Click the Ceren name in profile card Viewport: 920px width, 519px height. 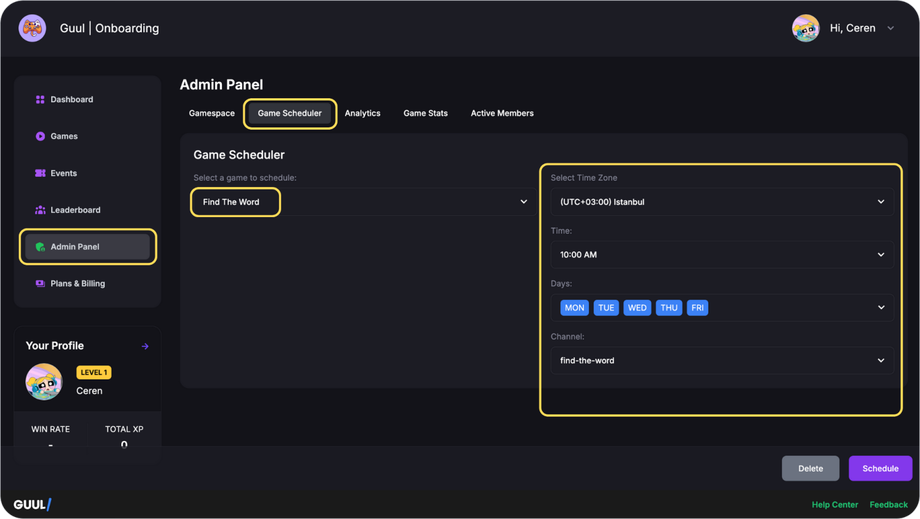(89, 391)
